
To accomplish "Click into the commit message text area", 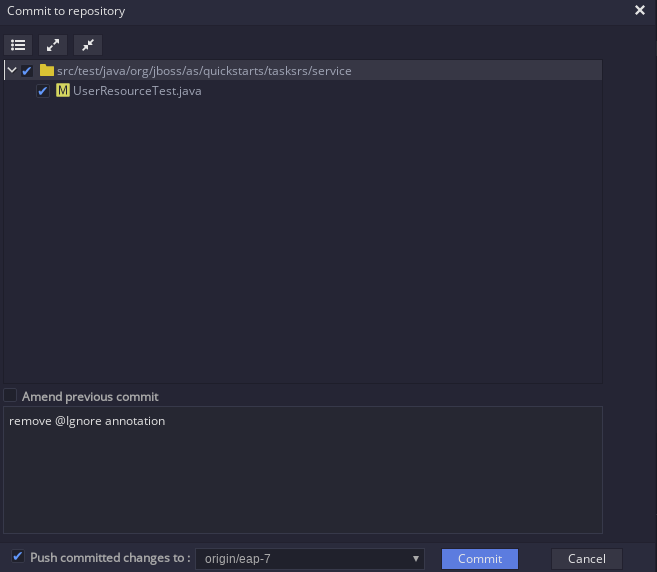I will tap(303, 470).
